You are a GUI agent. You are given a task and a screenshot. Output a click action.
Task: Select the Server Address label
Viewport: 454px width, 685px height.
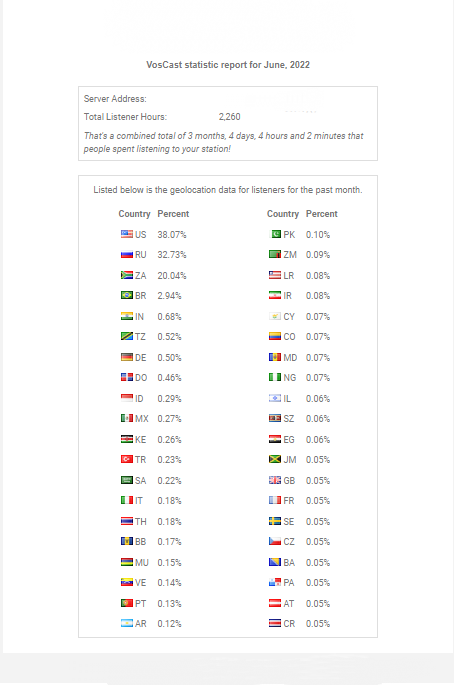115,99
